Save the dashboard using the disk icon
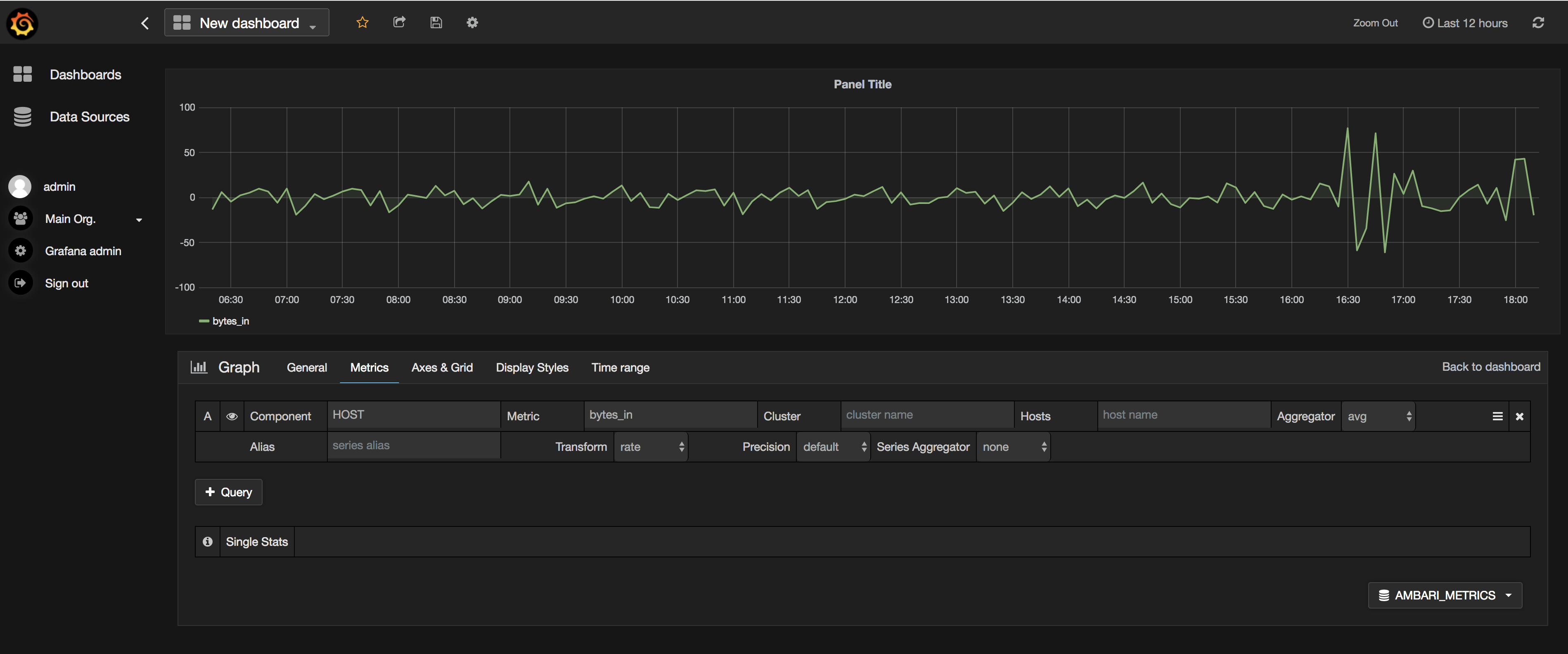 pyautogui.click(x=436, y=23)
